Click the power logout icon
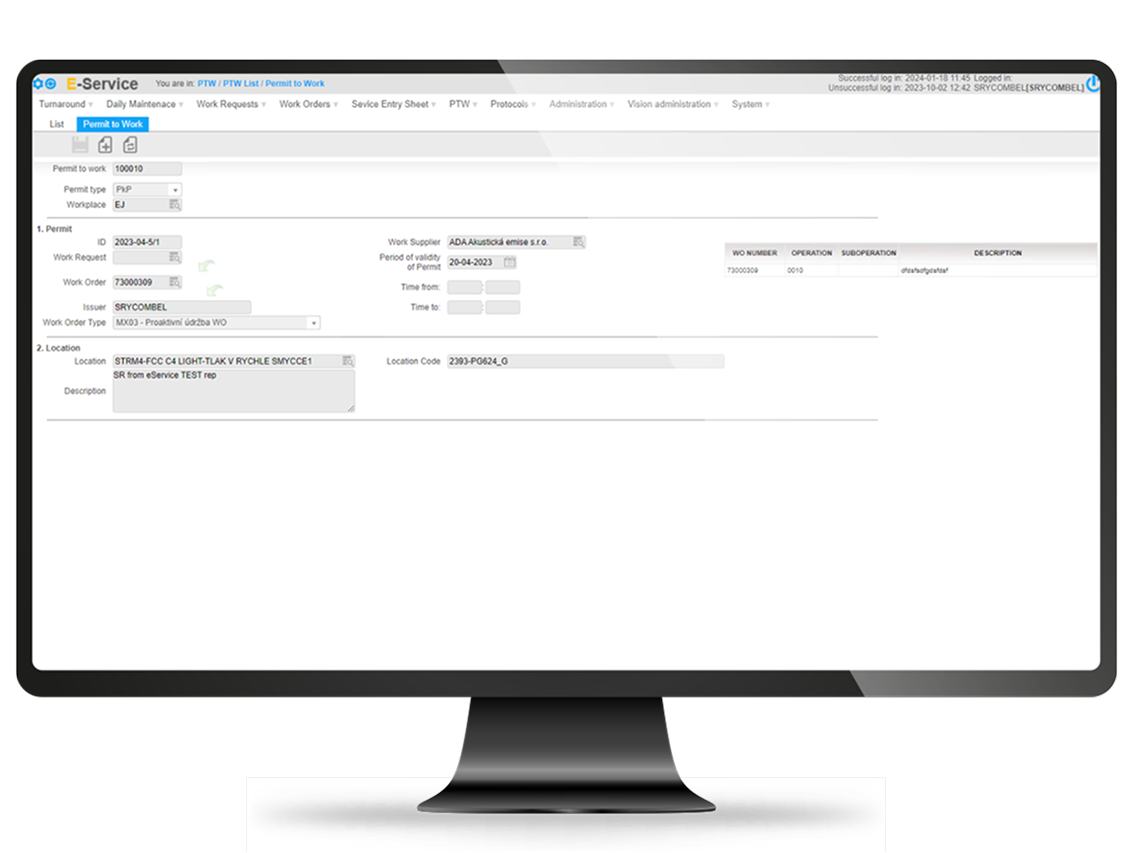1134x853 pixels. (x=1093, y=84)
